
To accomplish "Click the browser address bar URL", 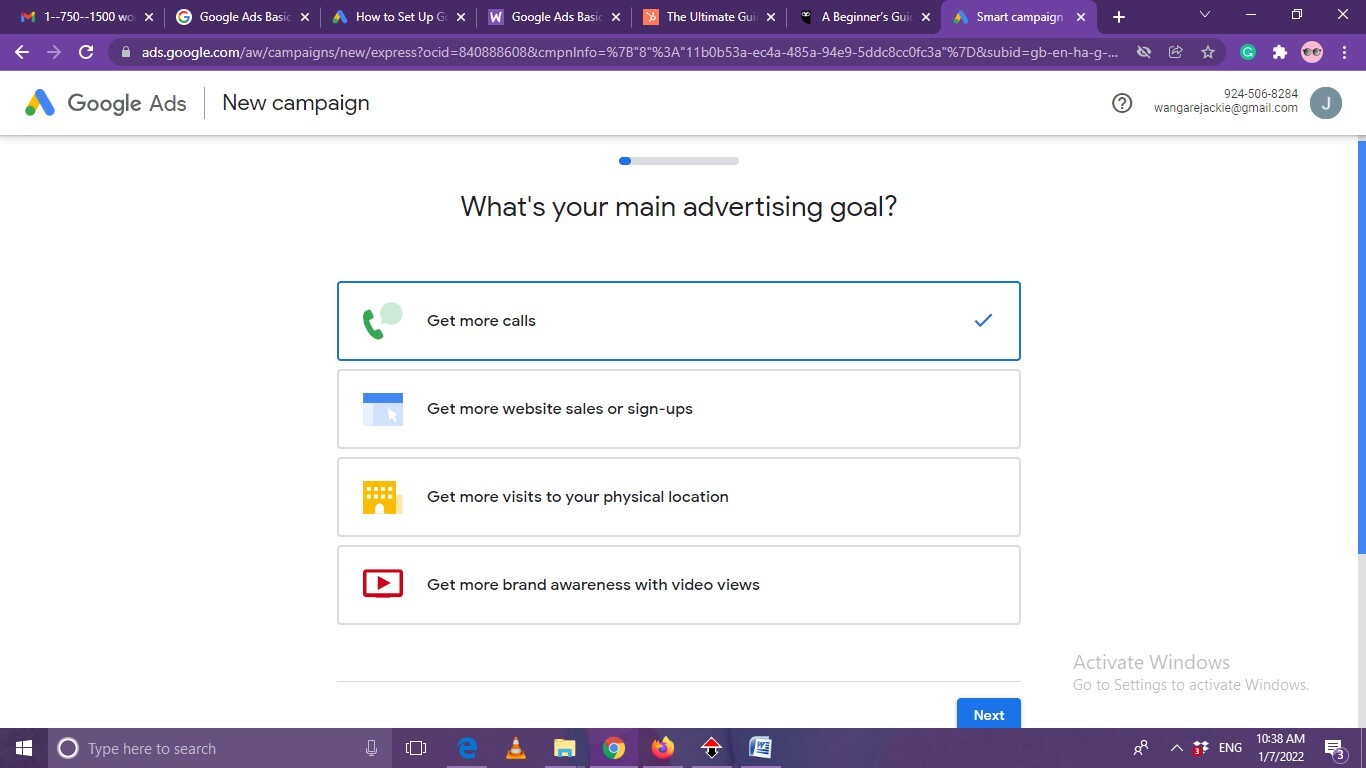I will (630, 52).
